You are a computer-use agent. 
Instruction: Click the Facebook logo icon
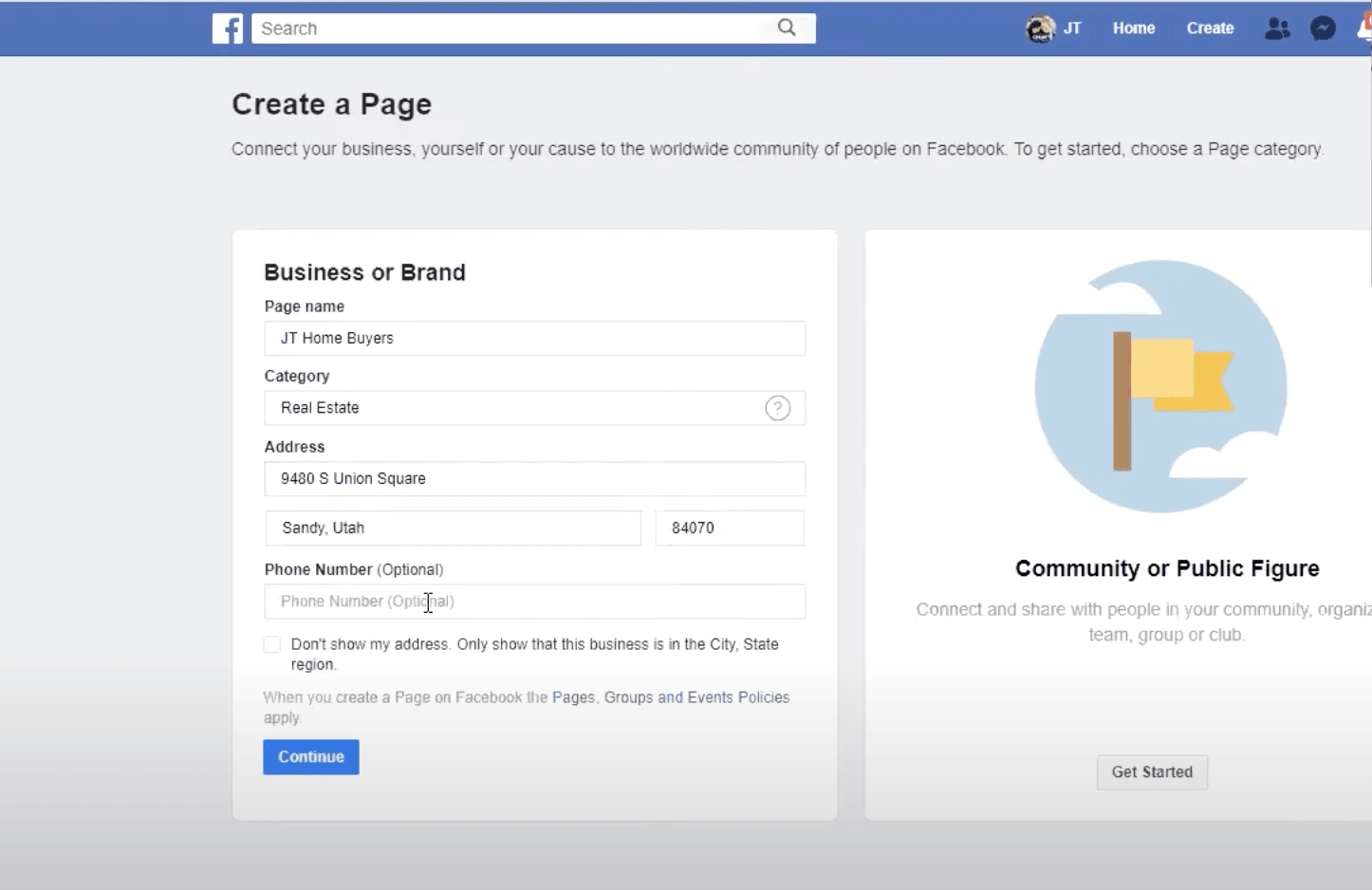pos(228,28)
